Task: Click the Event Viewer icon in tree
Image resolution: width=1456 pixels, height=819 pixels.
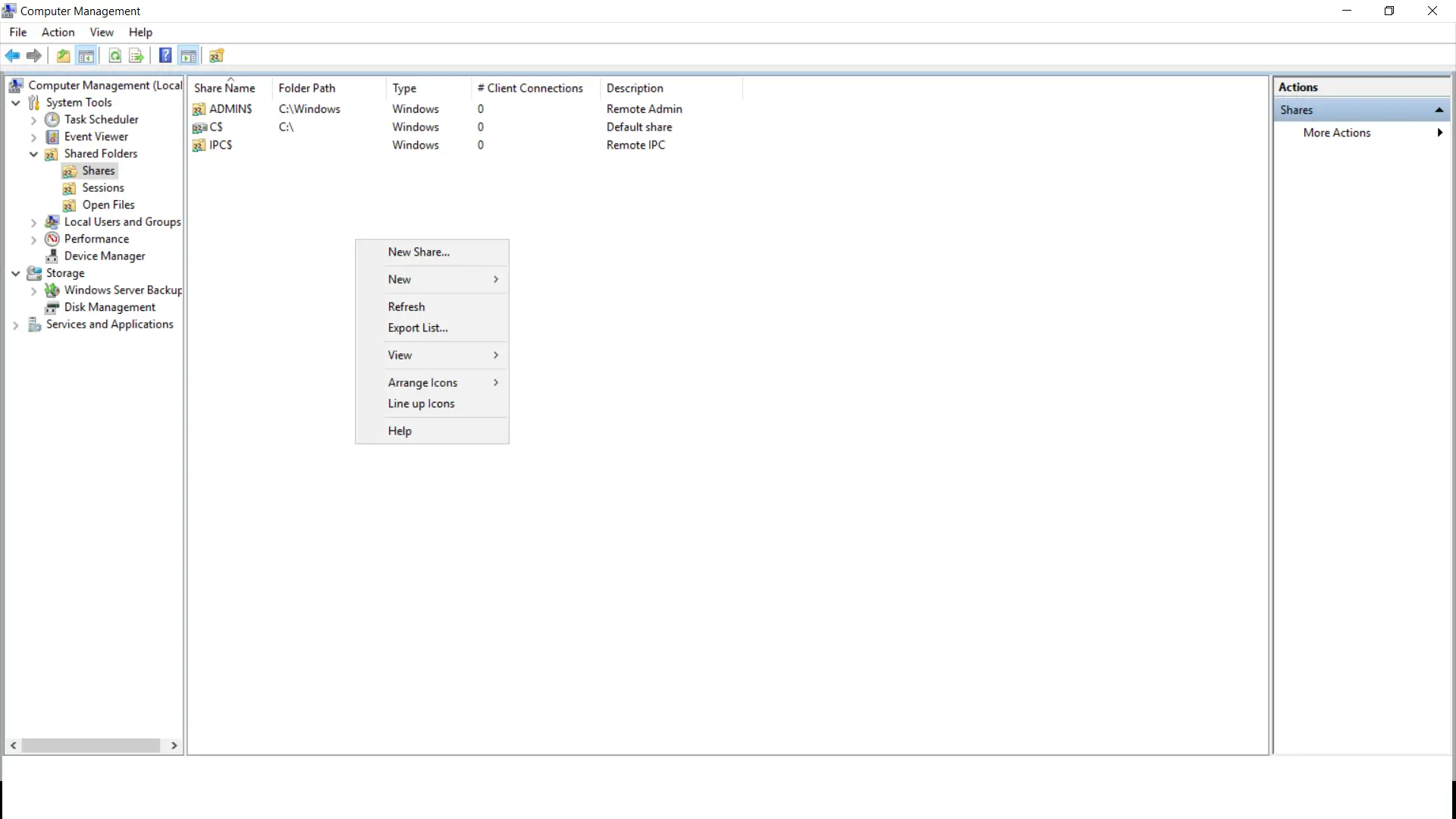Action: [52, 136]
